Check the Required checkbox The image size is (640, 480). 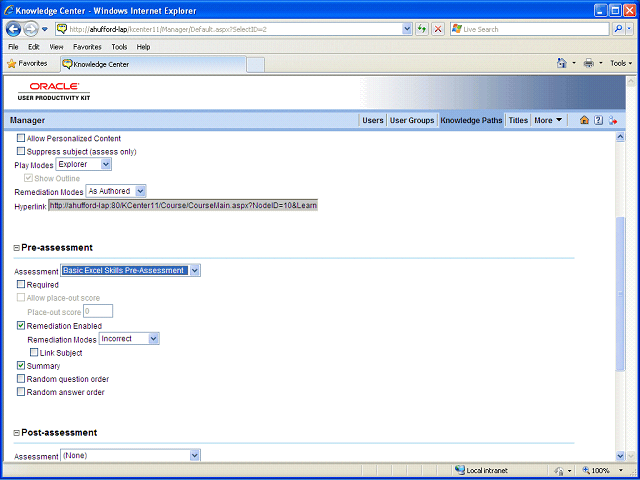[x=21, y=284]
